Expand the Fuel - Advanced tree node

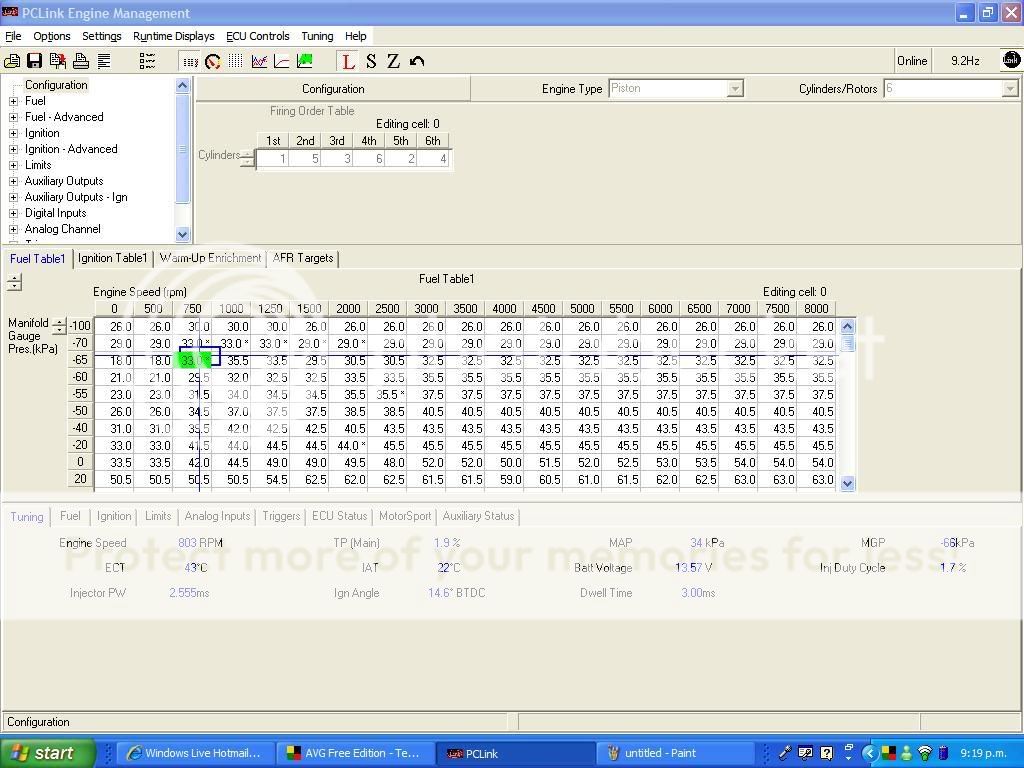(x=13, y=118)
